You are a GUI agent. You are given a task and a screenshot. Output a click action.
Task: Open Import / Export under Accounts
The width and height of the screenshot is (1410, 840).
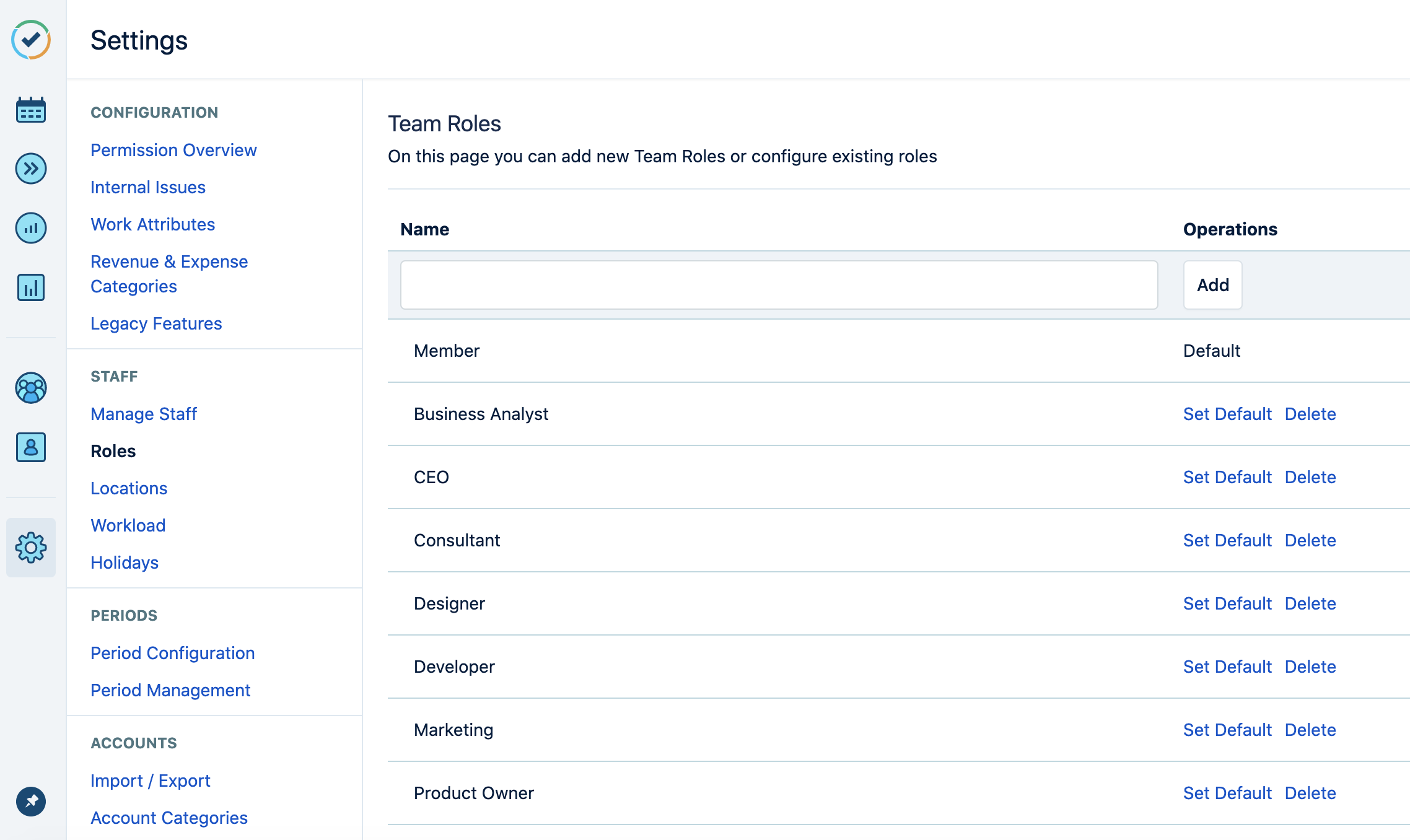click(150, 781)
